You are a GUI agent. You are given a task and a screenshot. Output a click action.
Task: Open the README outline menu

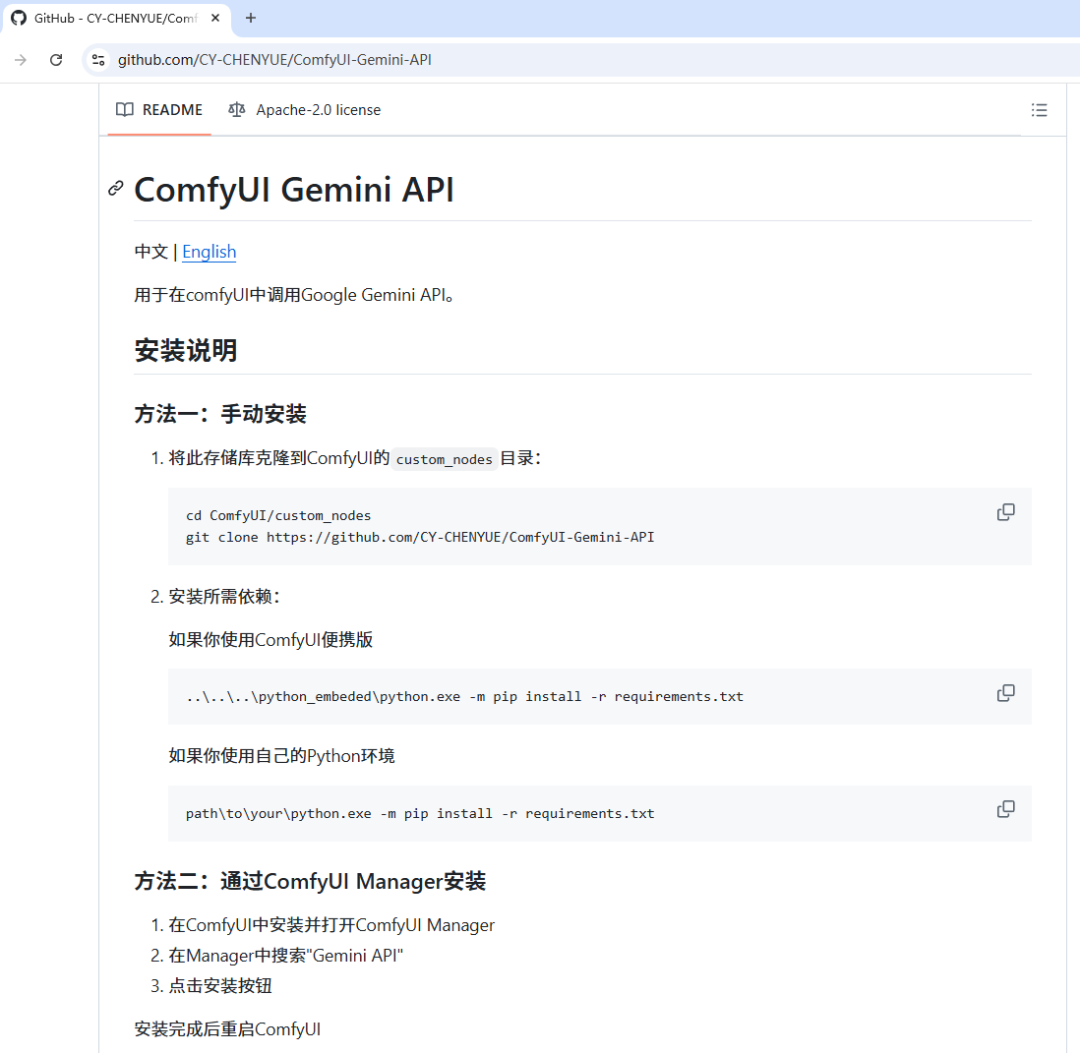click(x=1039, y=110)
